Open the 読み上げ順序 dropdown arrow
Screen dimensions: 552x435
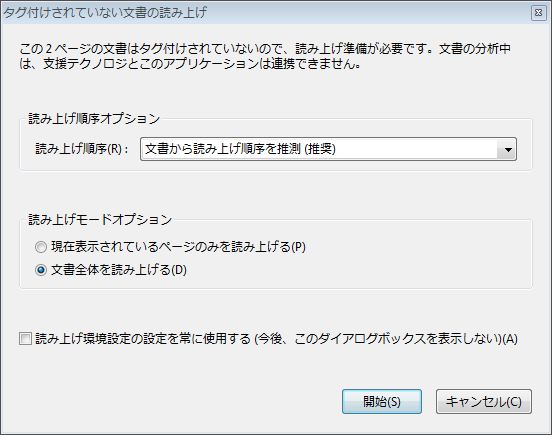(x=507, y=149)
